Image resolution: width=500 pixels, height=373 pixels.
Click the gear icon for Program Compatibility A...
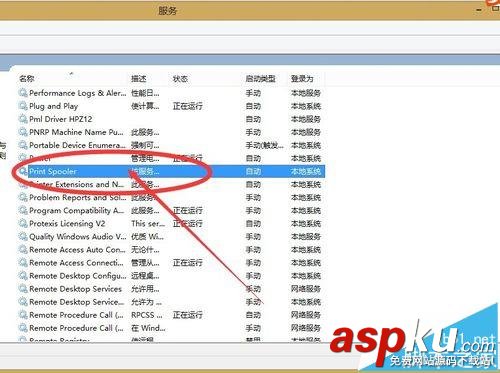(x=23, y=210)
